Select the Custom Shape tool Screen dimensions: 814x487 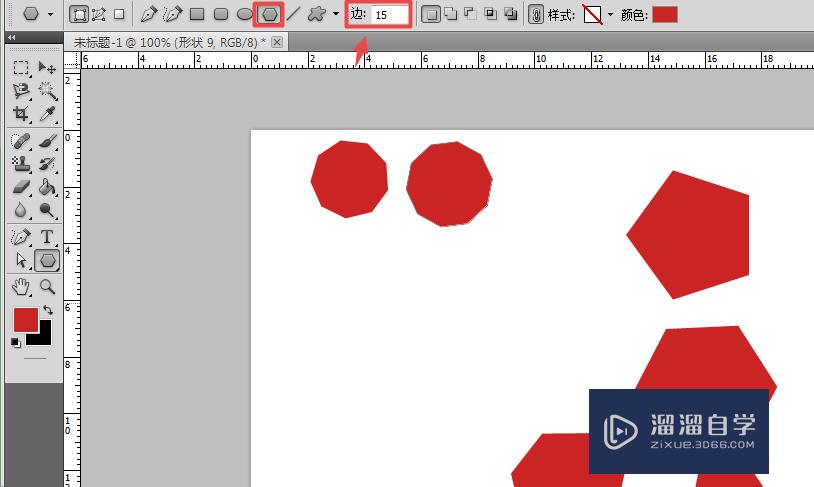(317, 14)
